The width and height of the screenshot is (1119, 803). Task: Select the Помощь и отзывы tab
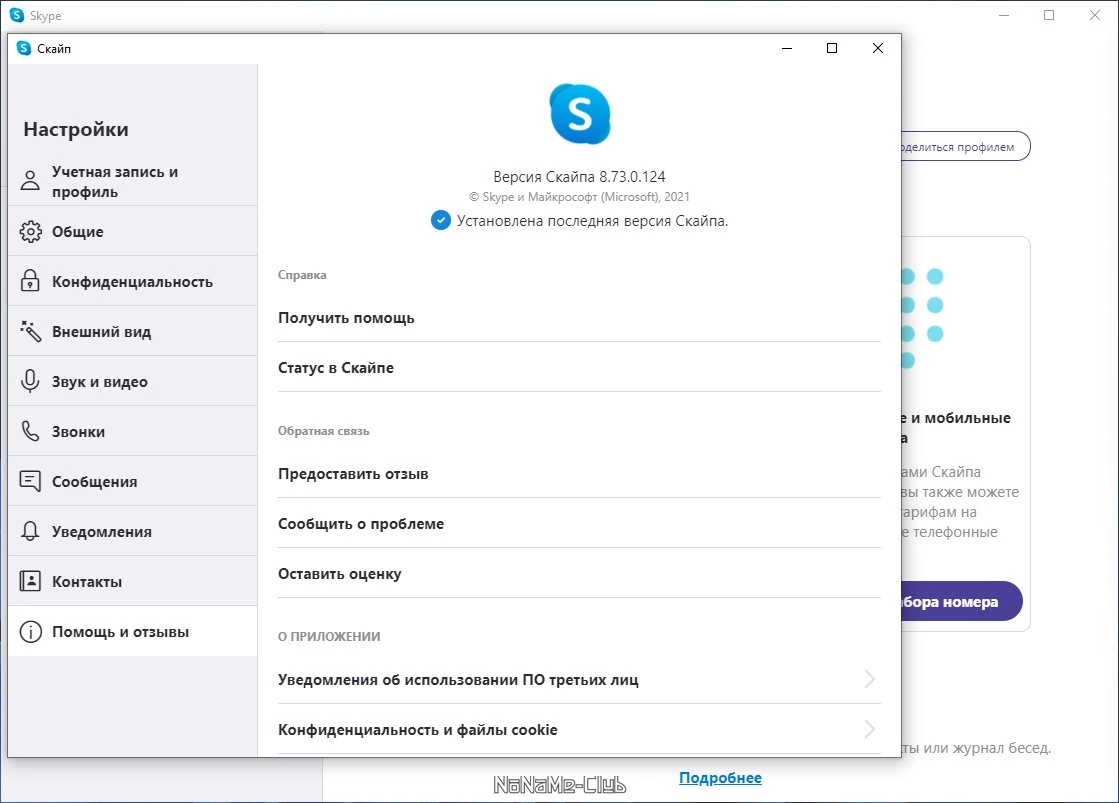click(133, 631)
